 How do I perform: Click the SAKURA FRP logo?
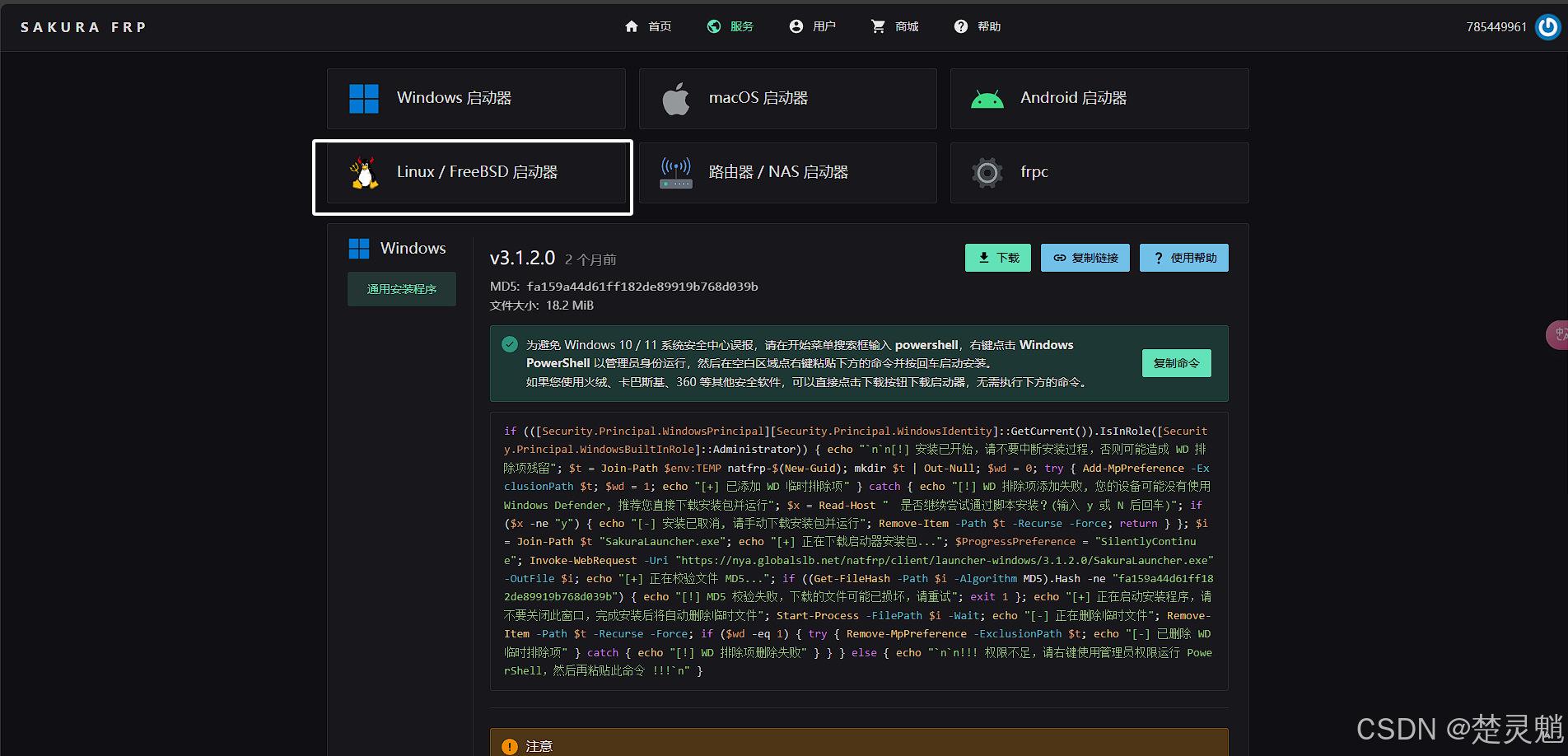[83, 27]
